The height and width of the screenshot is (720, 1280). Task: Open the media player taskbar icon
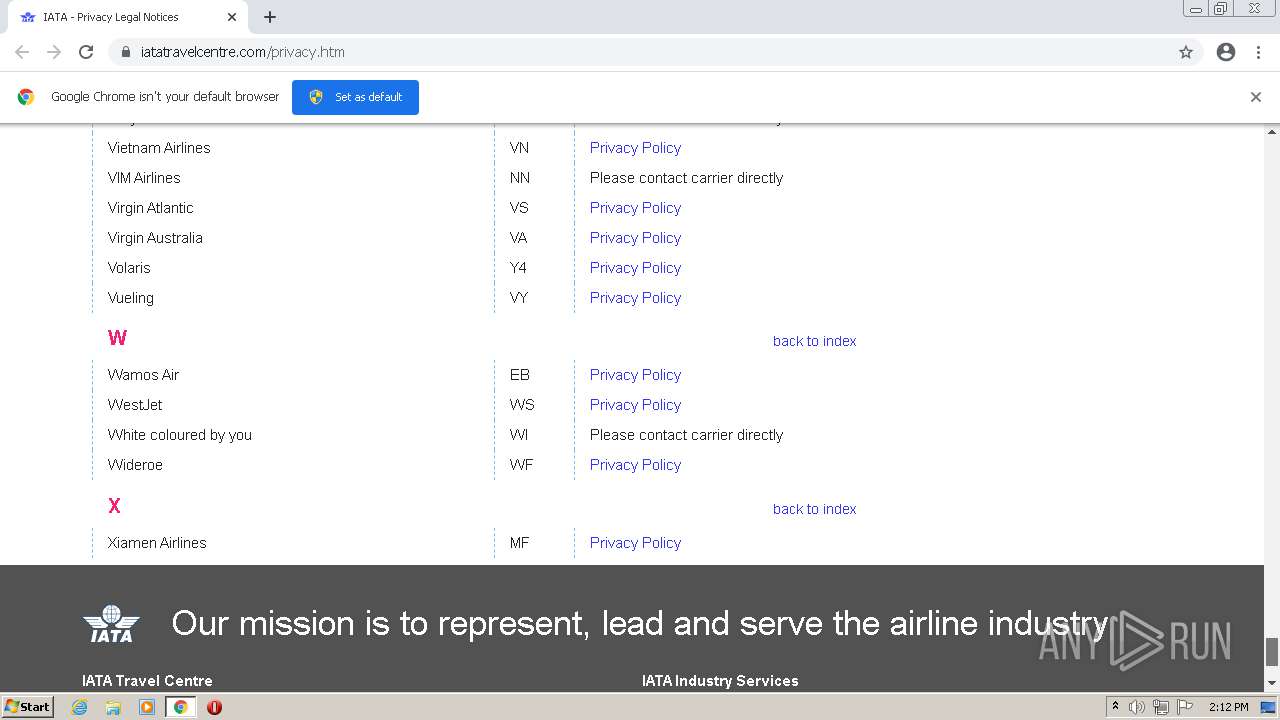point(147,707)
